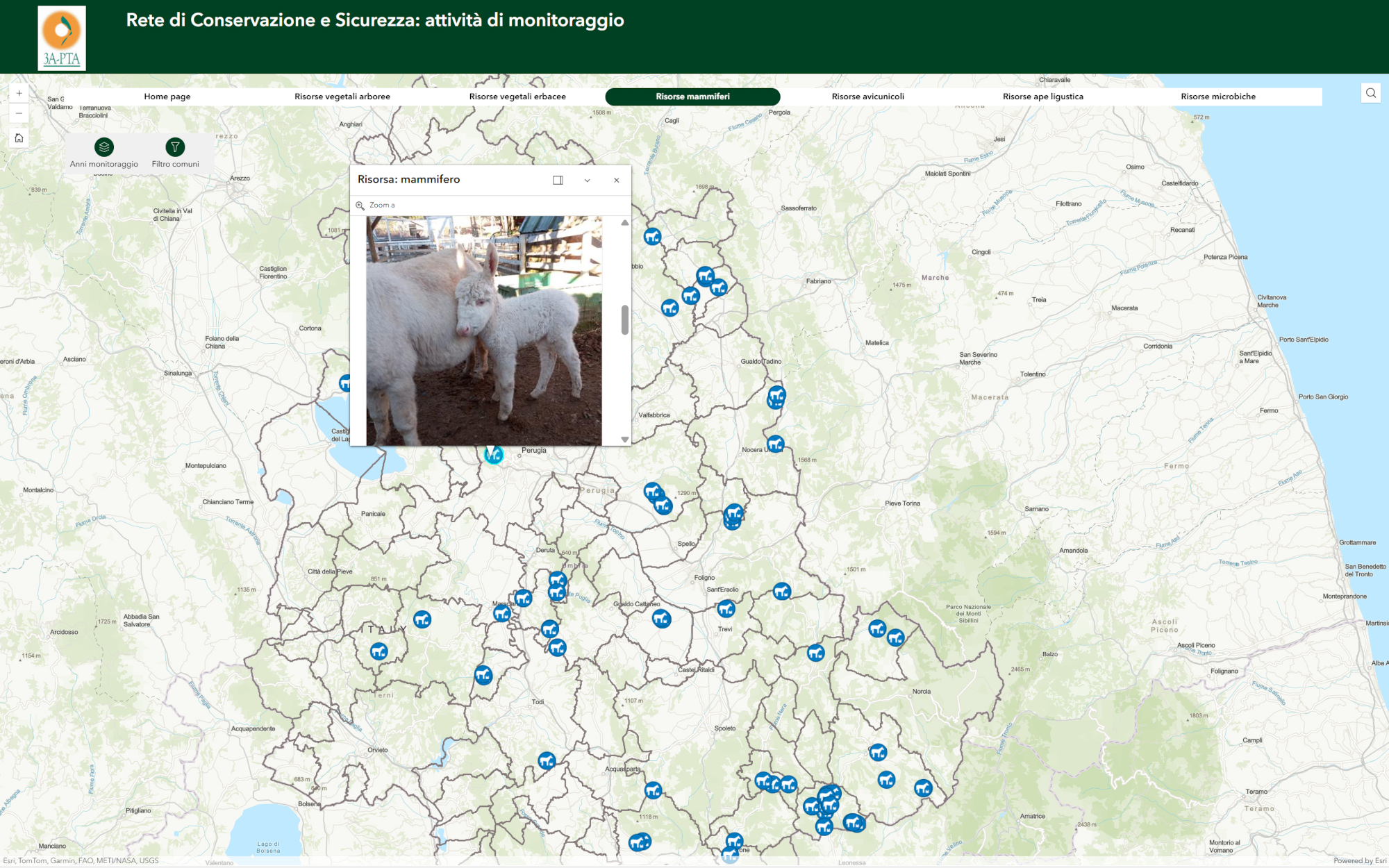Image resolution: width=1389 pixels, height=868 pixels.
Task: Select Risorse microbiche tab
Action: point(1217,97)
